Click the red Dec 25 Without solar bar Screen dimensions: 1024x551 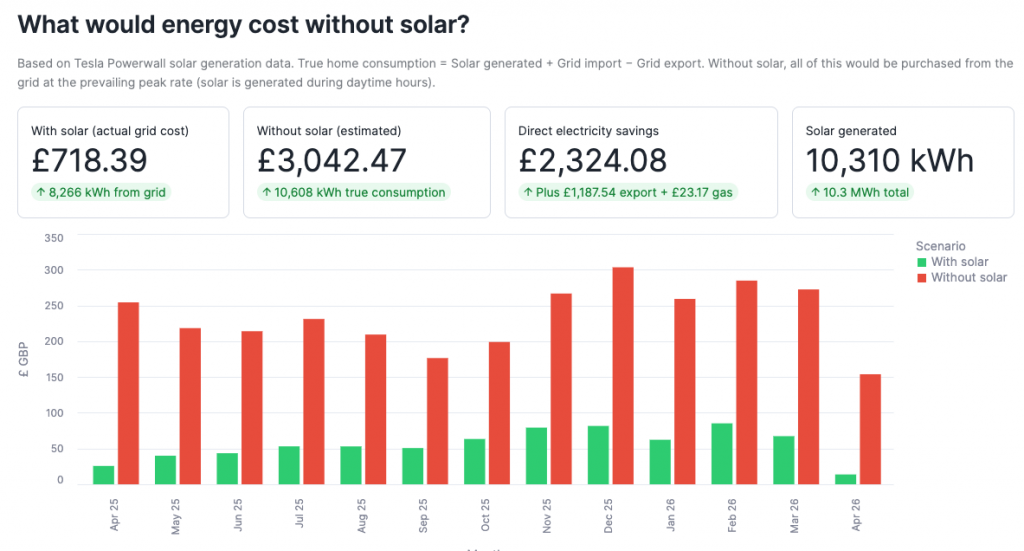[x=622, y=375]
